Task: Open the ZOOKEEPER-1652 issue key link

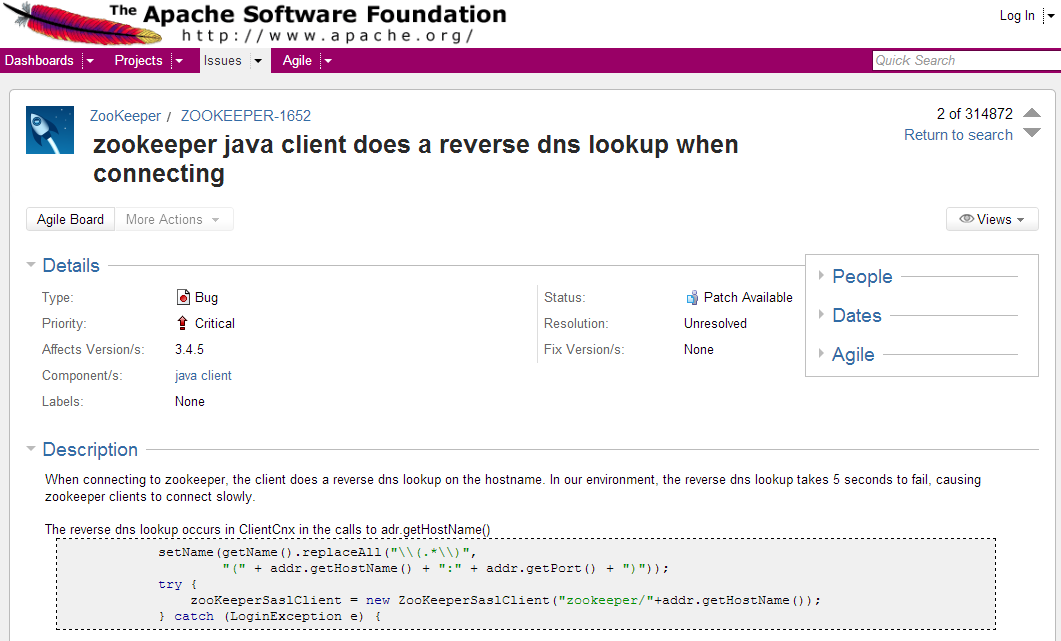Action: (246, 116)
